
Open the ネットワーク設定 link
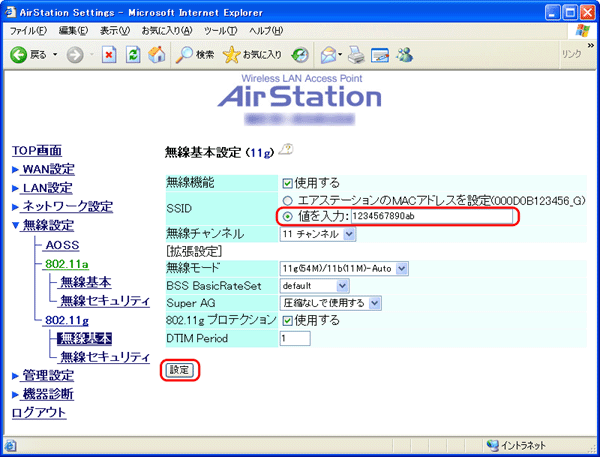pyautogui.click(x=68, y=207)
